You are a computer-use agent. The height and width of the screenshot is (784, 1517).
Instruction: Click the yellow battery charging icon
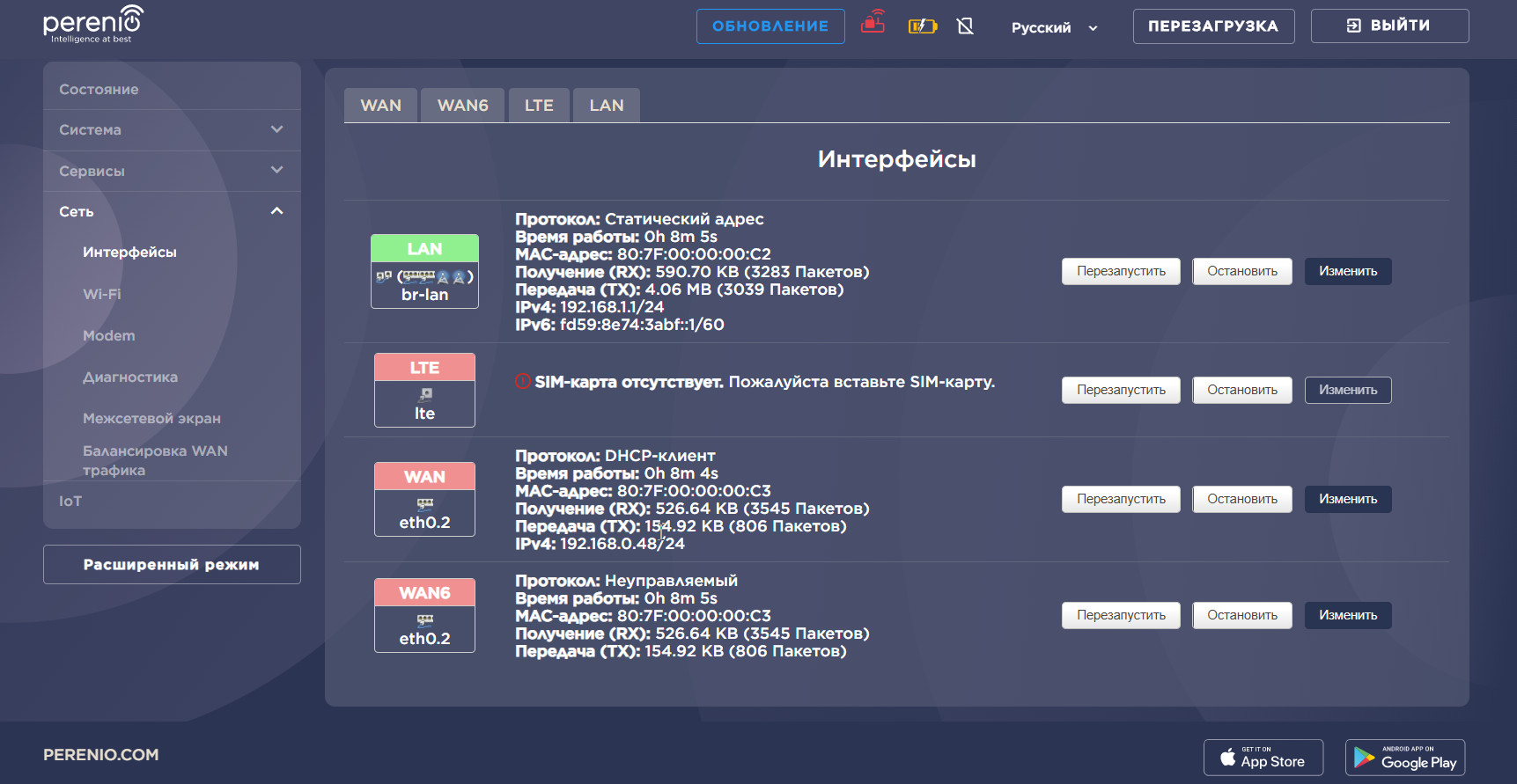[x=923, y=26]
